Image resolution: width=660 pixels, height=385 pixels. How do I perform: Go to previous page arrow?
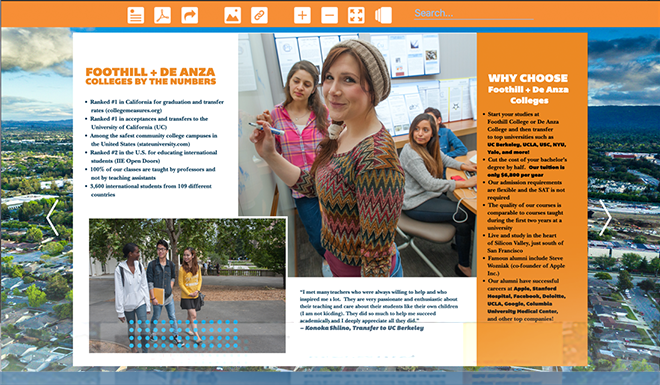coord(52,217)
